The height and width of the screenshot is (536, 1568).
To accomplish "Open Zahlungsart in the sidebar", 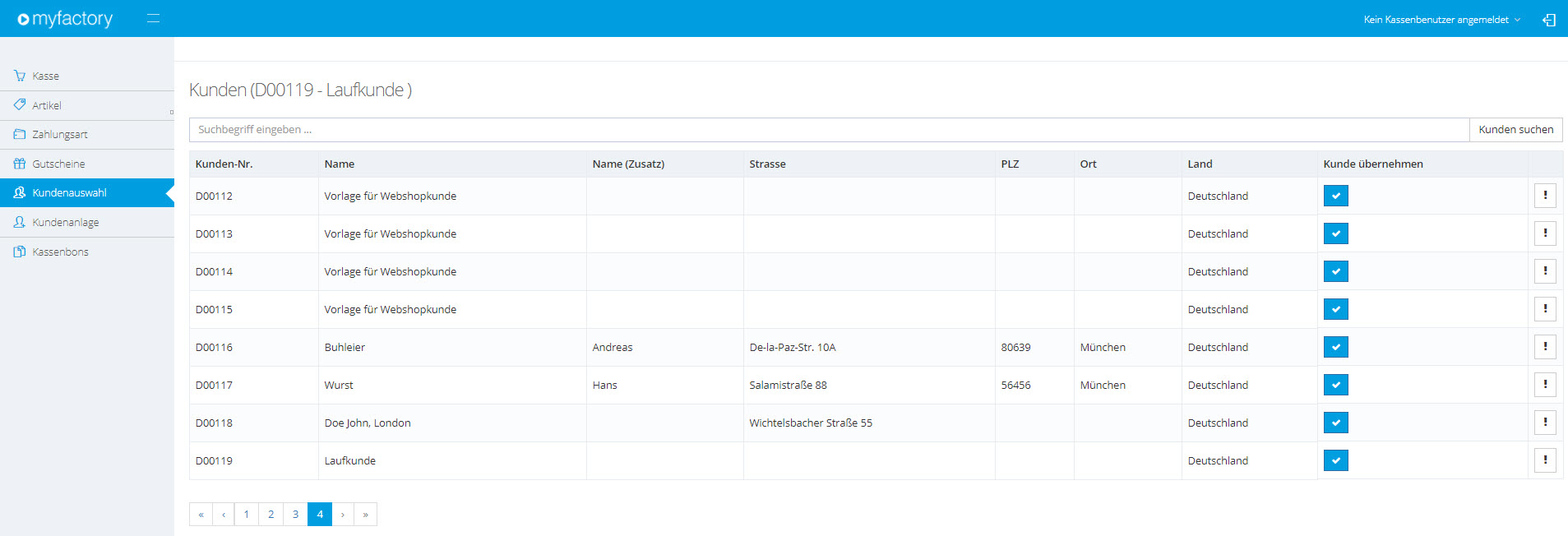I will tap(87, 134).
